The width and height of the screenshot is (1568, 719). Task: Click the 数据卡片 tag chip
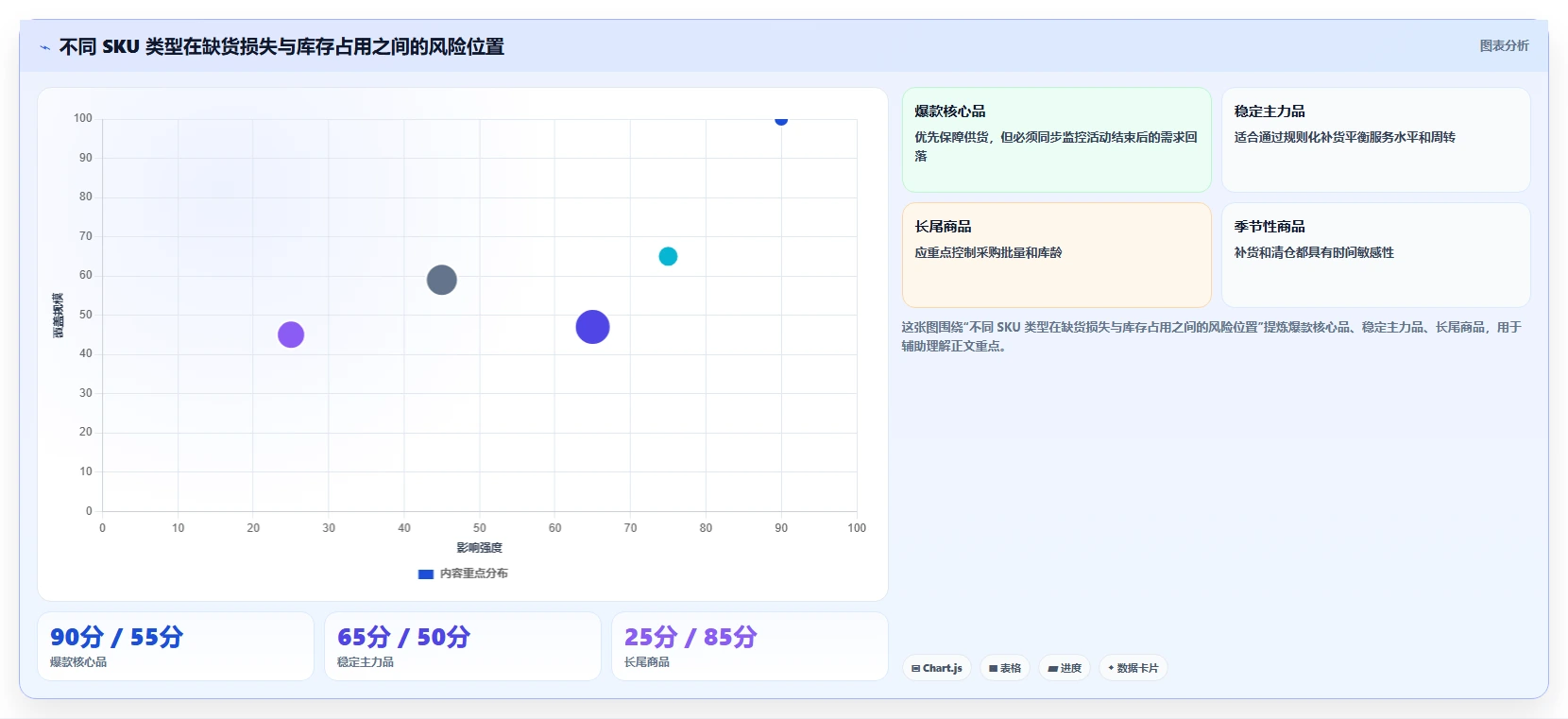coord(1133,668)
